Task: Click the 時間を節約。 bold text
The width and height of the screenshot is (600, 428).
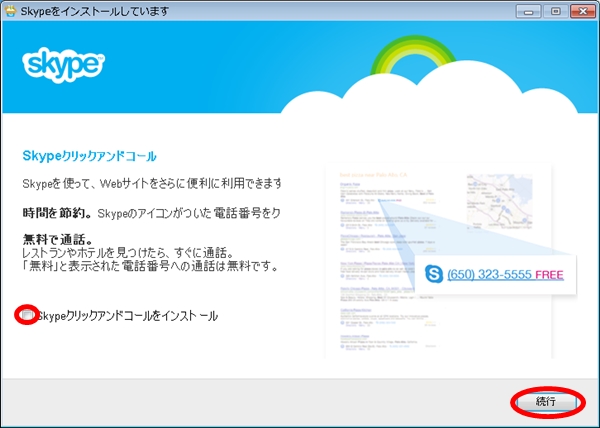Action: pos(57,213)
